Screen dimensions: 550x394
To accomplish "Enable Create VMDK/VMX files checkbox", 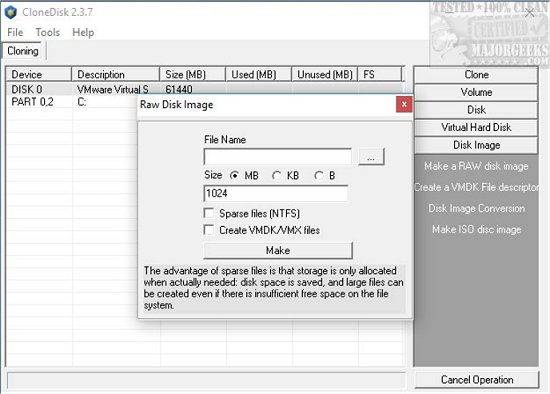I will click(x=209, y=230).
